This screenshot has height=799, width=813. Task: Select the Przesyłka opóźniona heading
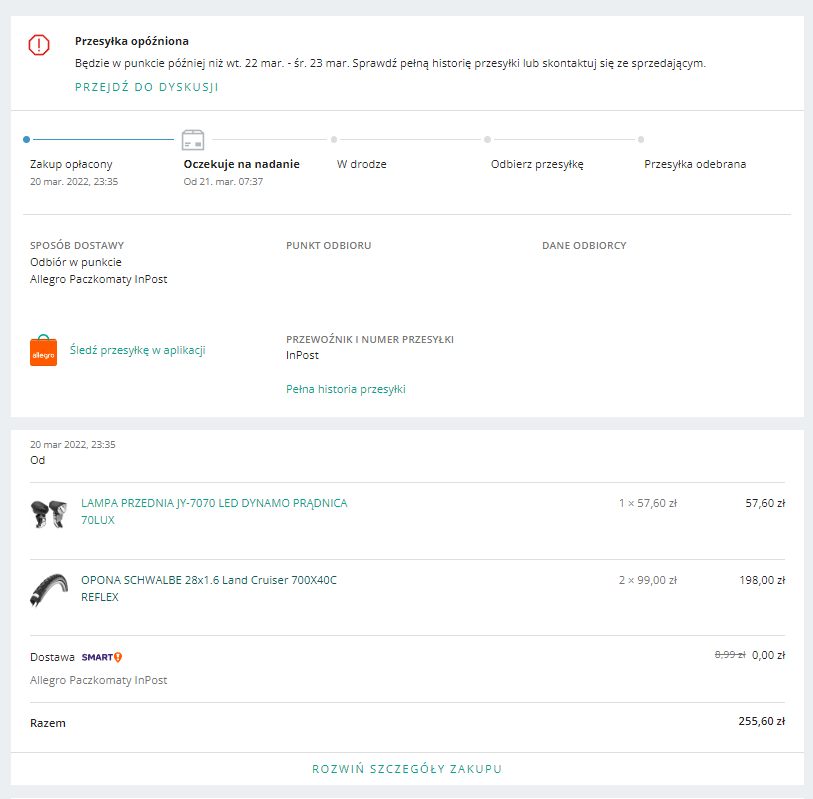pyautogui.click(x=132, y=41)
